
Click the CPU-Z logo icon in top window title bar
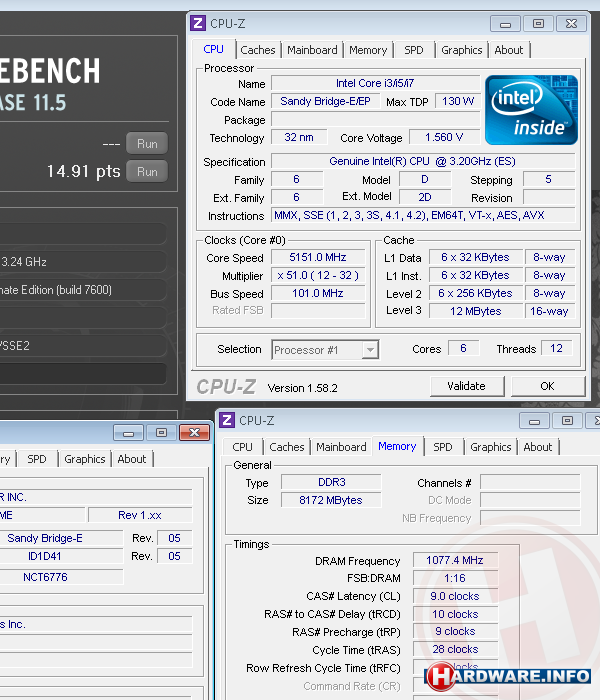tap(198, 23)
